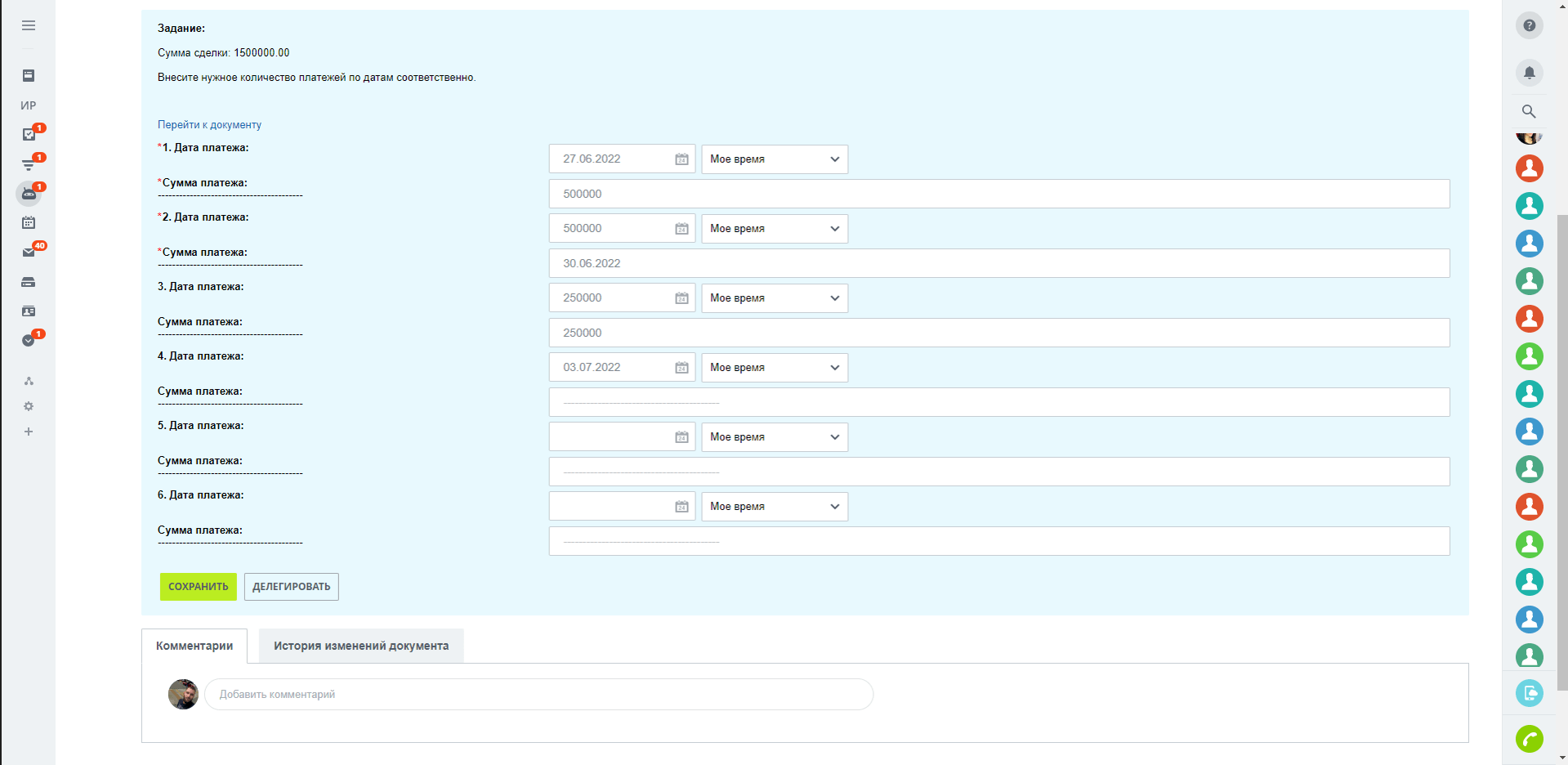Click the plus icon in left sidebar
Viewport: 1568px width, 765px height.
(x=29, y=432)
